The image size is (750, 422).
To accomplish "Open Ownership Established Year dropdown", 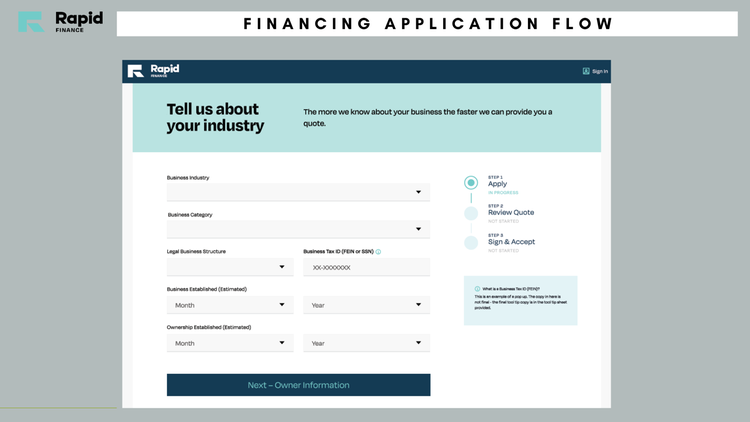I will tap(366, 343).
